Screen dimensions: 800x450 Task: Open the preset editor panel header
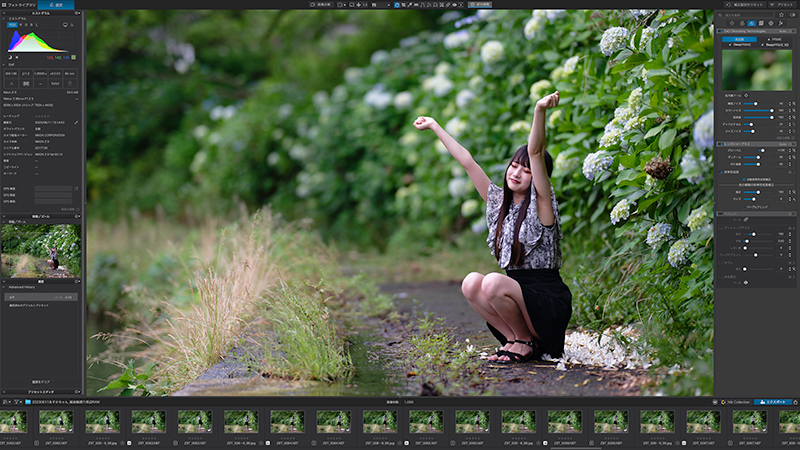point(41,392)
